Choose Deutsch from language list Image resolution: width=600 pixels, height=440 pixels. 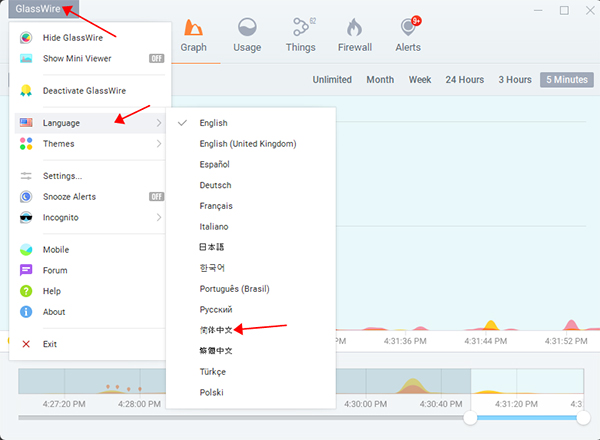tap(215, 185)
